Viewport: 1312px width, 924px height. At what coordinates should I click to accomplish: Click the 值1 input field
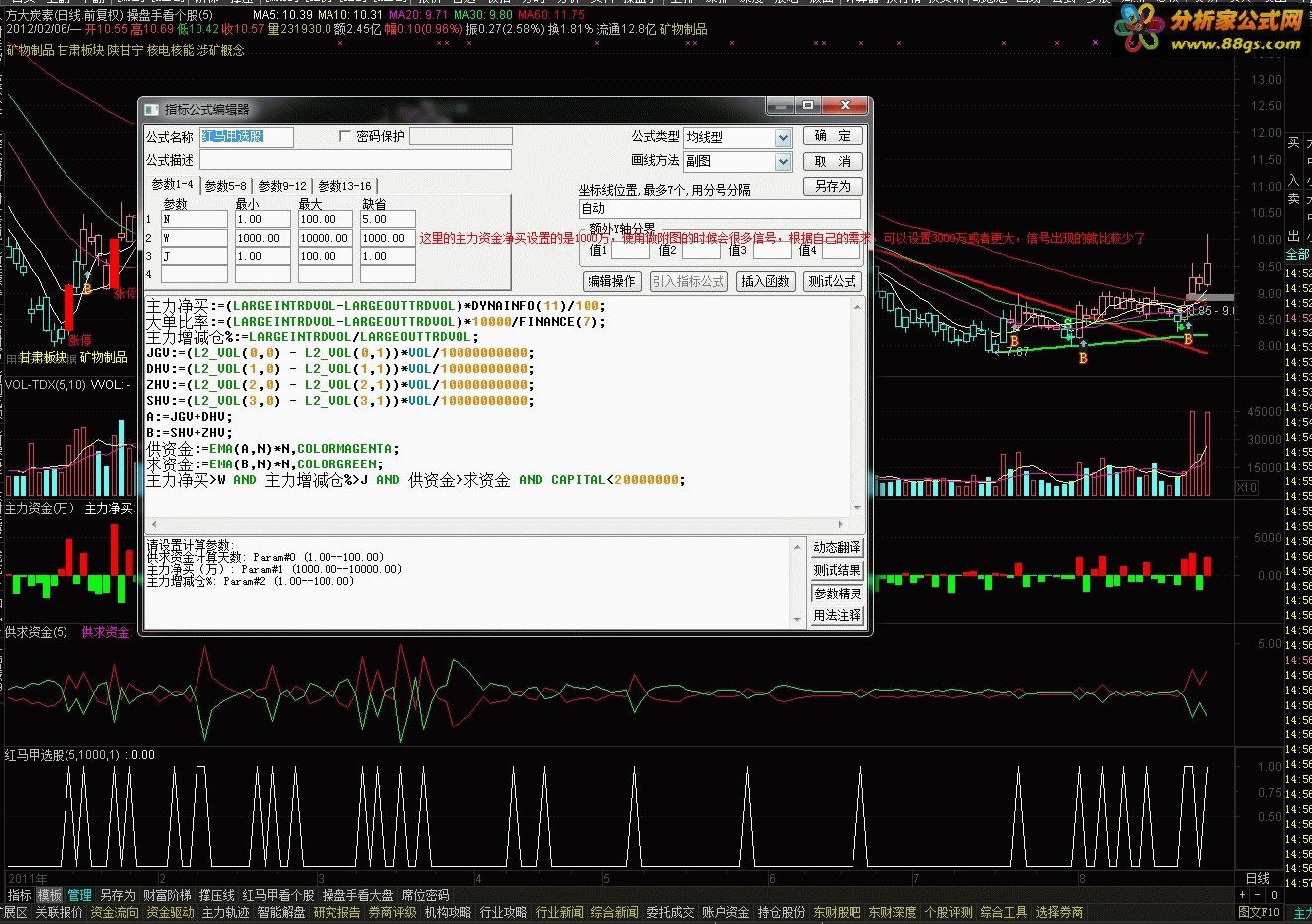(630, 251)
